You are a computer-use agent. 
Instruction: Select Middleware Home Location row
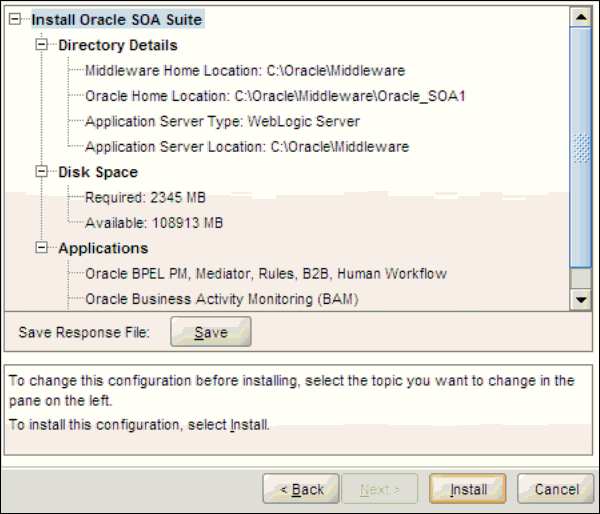coord(245,71)
